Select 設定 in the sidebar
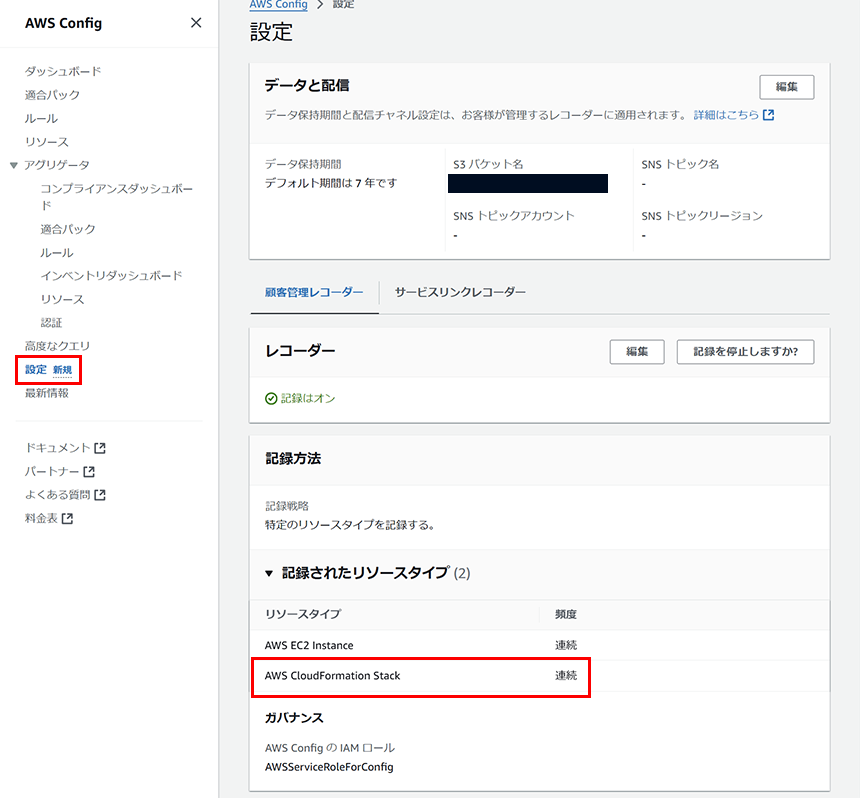860x798 pixels. pos(36,370)
